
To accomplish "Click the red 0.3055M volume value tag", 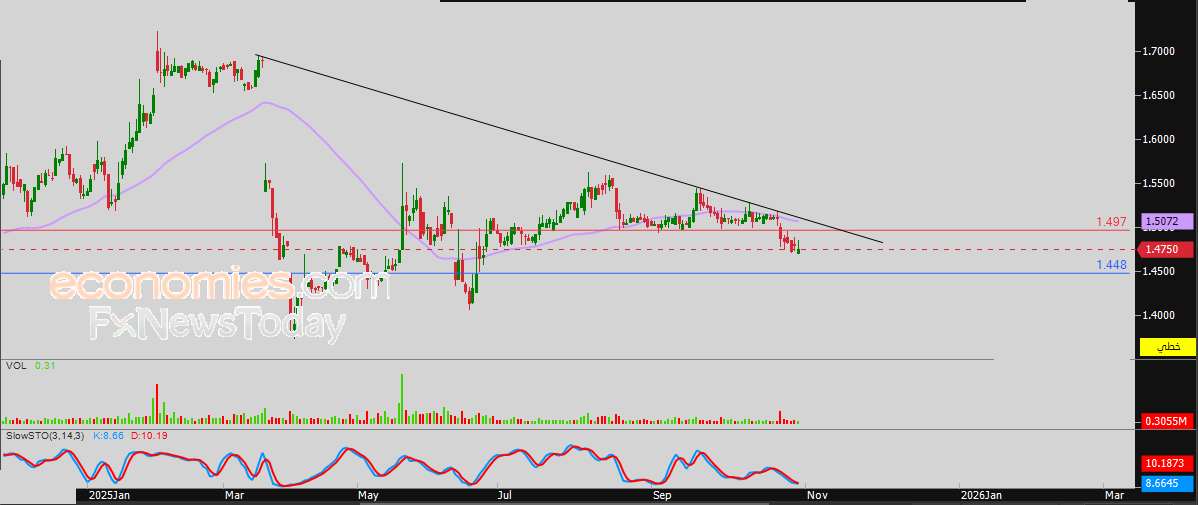I will point(1166,421).
